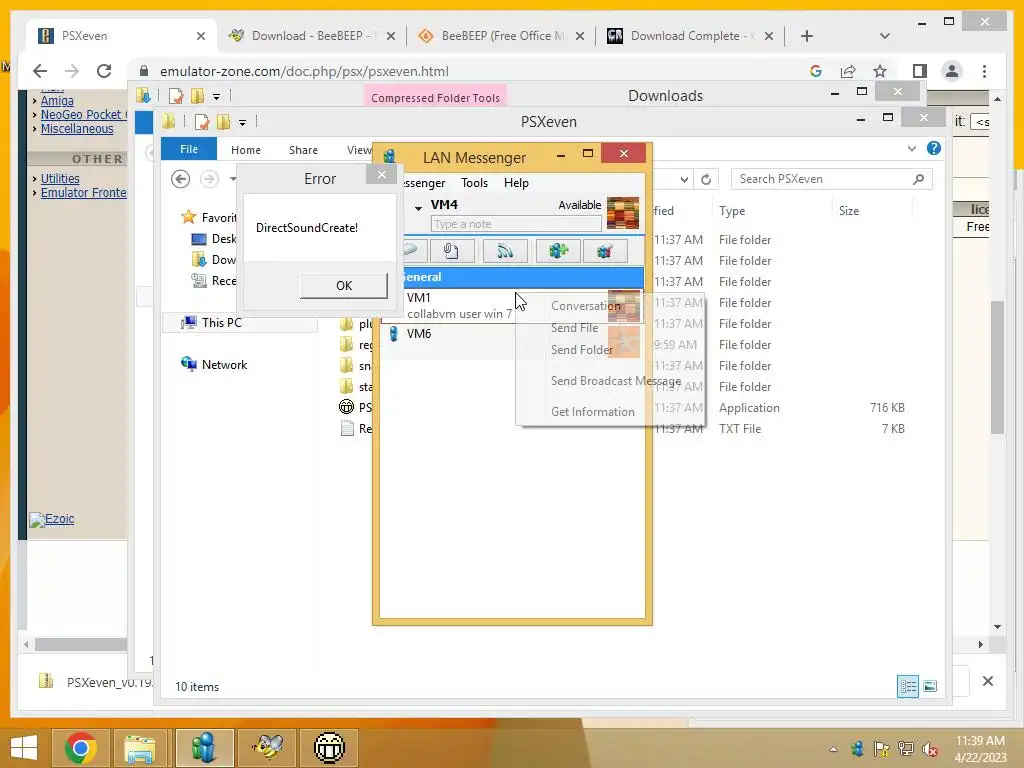Click the explorer Forward arrow button

click(209, 179)
